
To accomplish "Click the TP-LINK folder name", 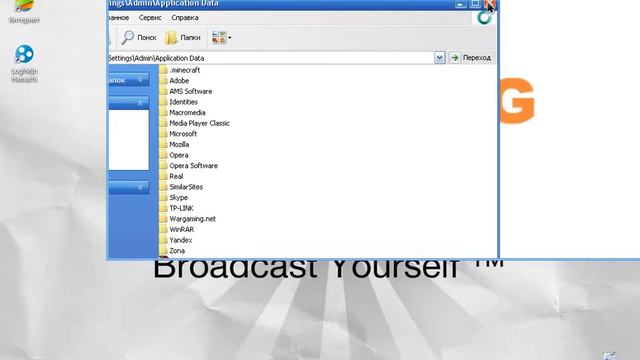I will pos(181,208).
